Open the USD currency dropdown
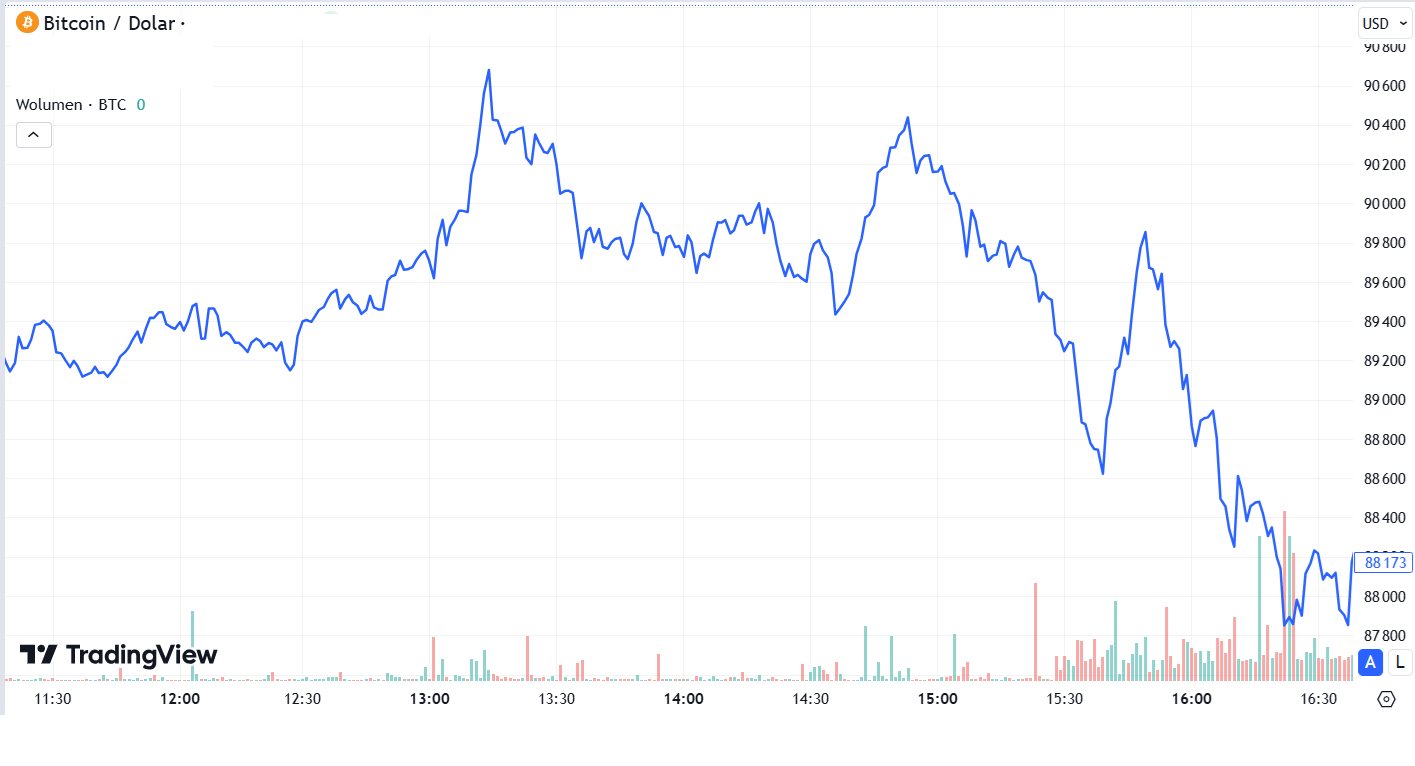Viewport: 1415px width, 766px height. [x=1384, y=24]
